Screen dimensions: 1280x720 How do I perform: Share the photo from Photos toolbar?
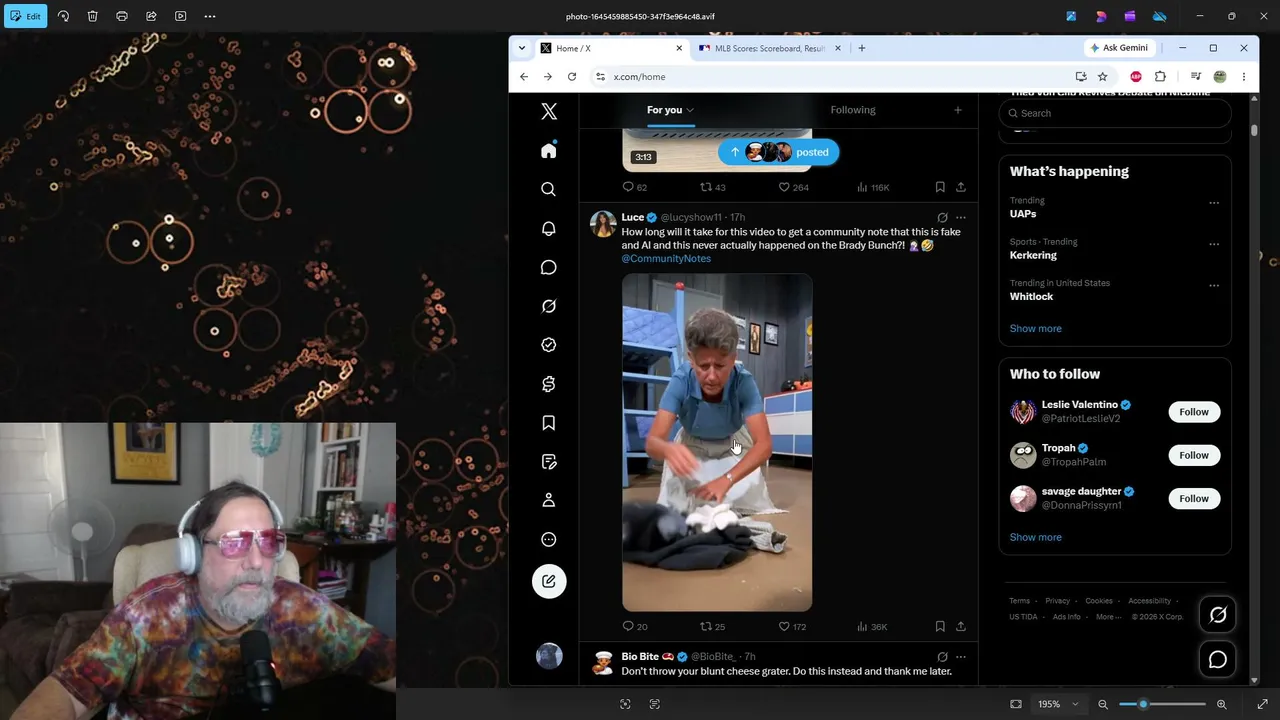pos(151,16)
